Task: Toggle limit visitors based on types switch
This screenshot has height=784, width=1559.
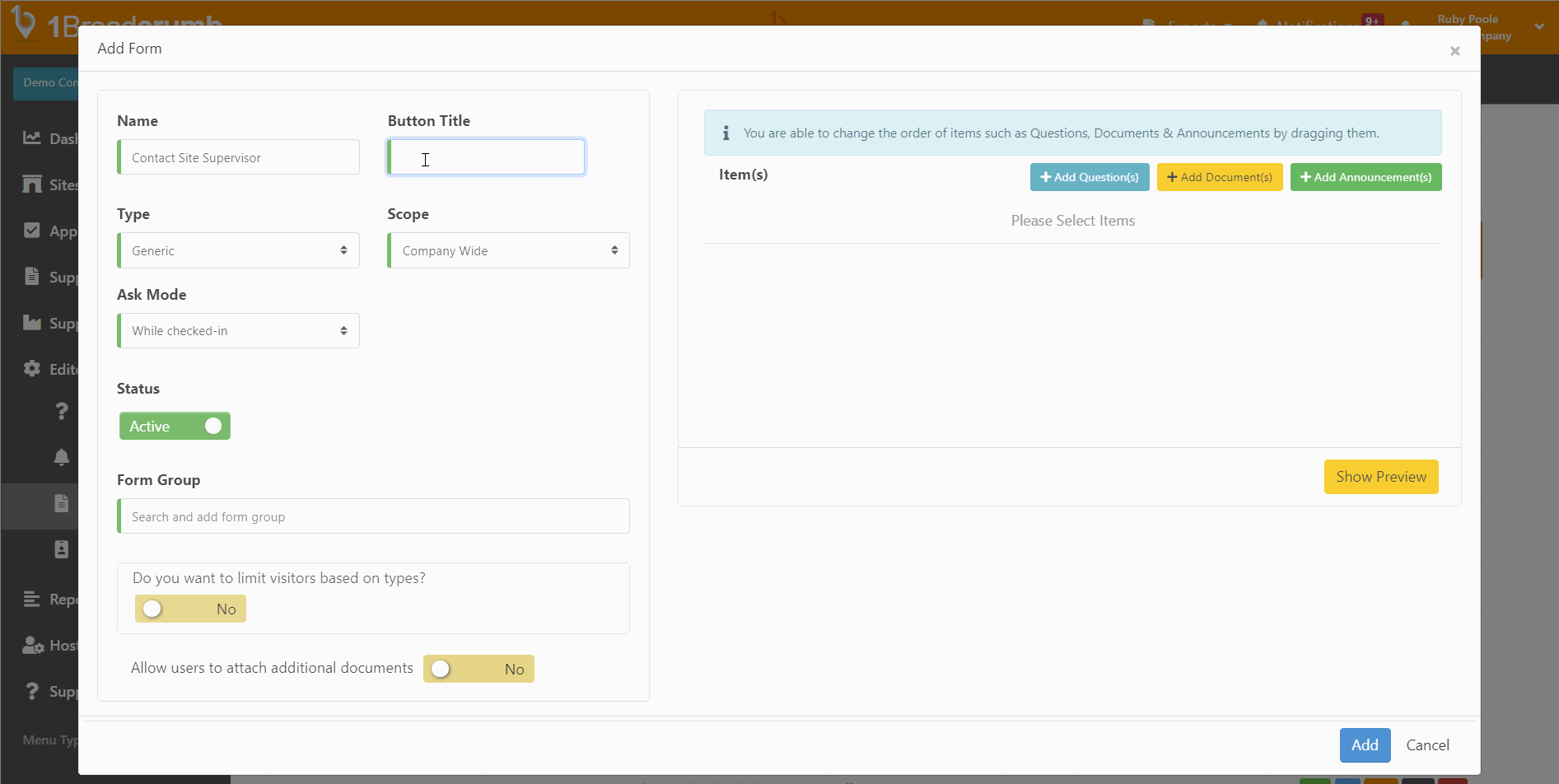Action: (x=190, y=609)
